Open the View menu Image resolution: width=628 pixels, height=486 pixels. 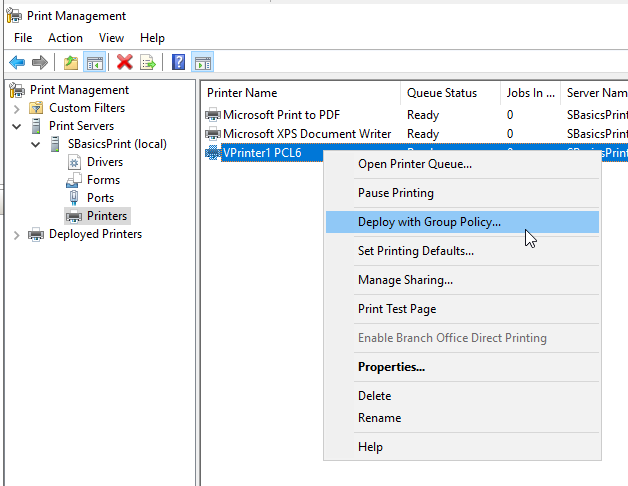[x=111, y=38]
